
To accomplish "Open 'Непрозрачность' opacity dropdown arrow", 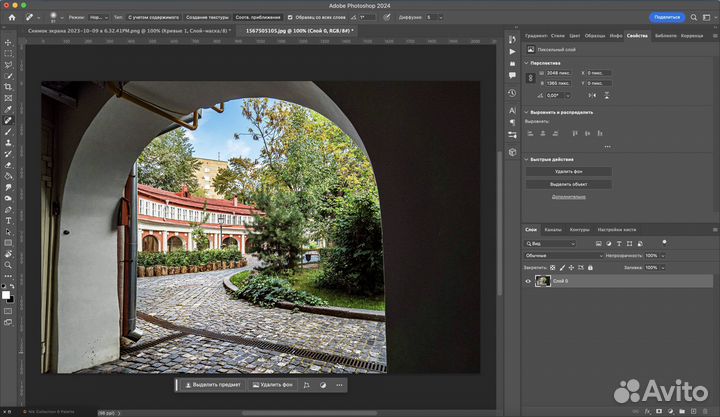I will click(663, 256).
